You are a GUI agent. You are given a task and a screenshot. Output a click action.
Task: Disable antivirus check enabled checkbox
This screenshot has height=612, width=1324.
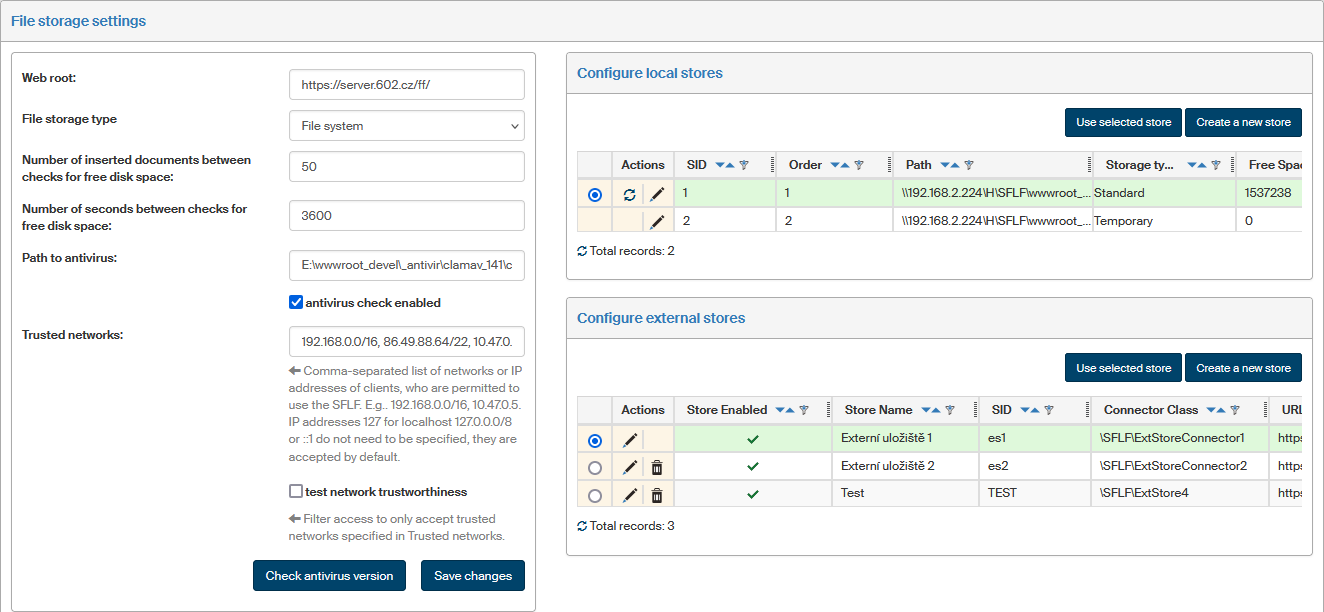[296, 302]
